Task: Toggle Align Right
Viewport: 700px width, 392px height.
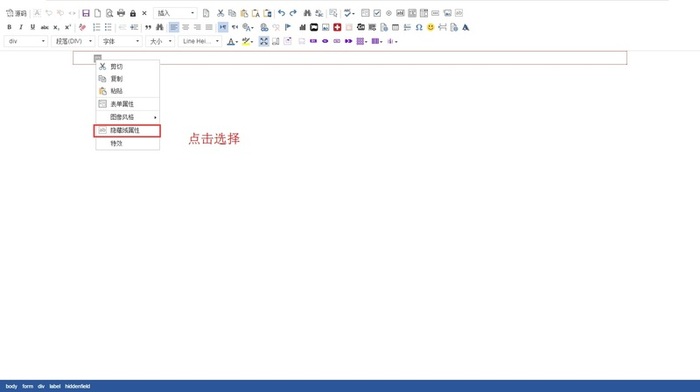Action: (197, 27)
